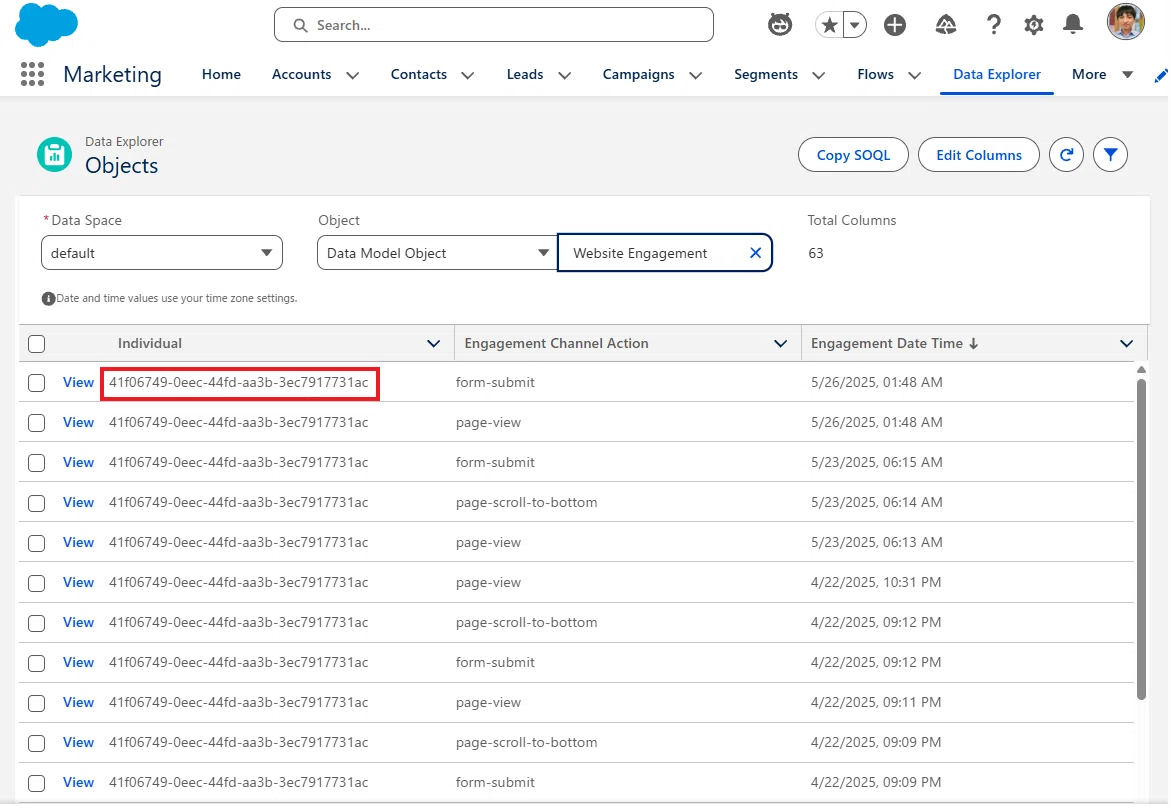This screenshot has height=808, width=1171.
Task: Open View link for 4/22/2025 09:11 PM row
Action: click(78, 703)
